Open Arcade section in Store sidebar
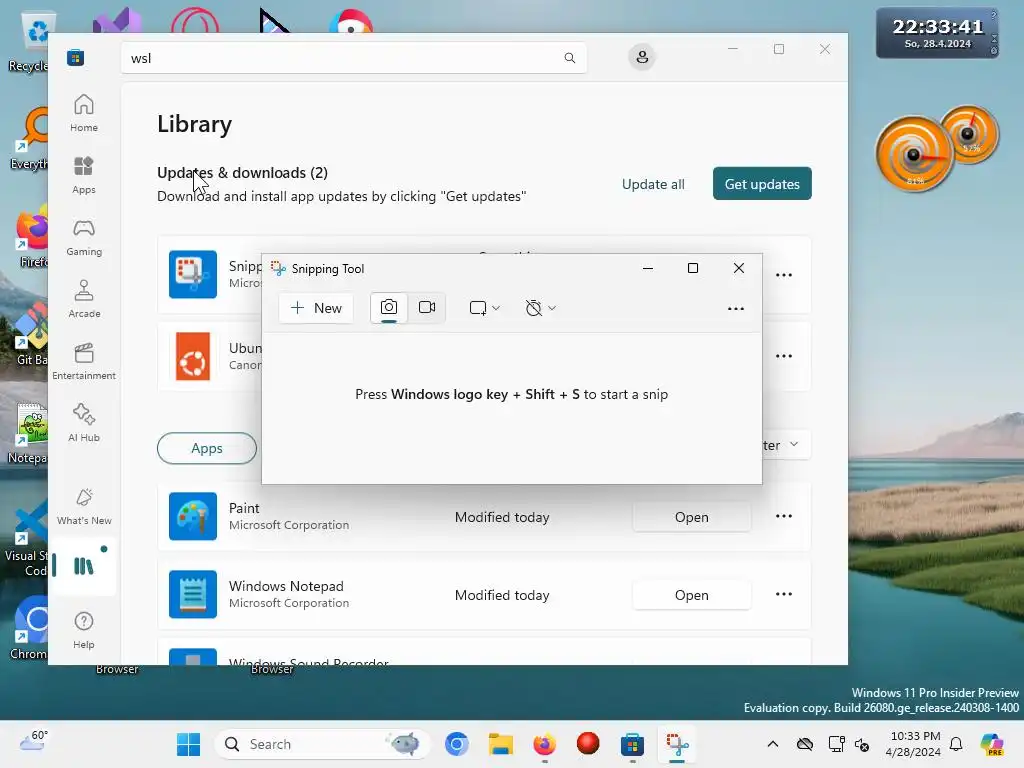This screenshot has height=768, width=1024. [84, 299]
